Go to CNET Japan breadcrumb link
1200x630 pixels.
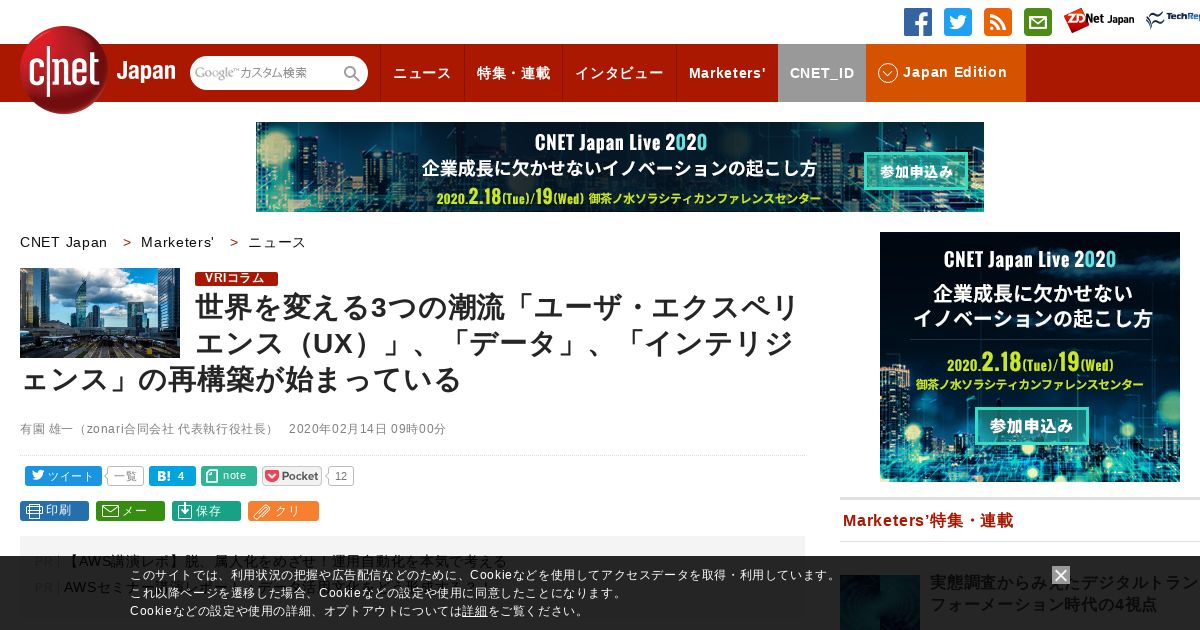64,242
